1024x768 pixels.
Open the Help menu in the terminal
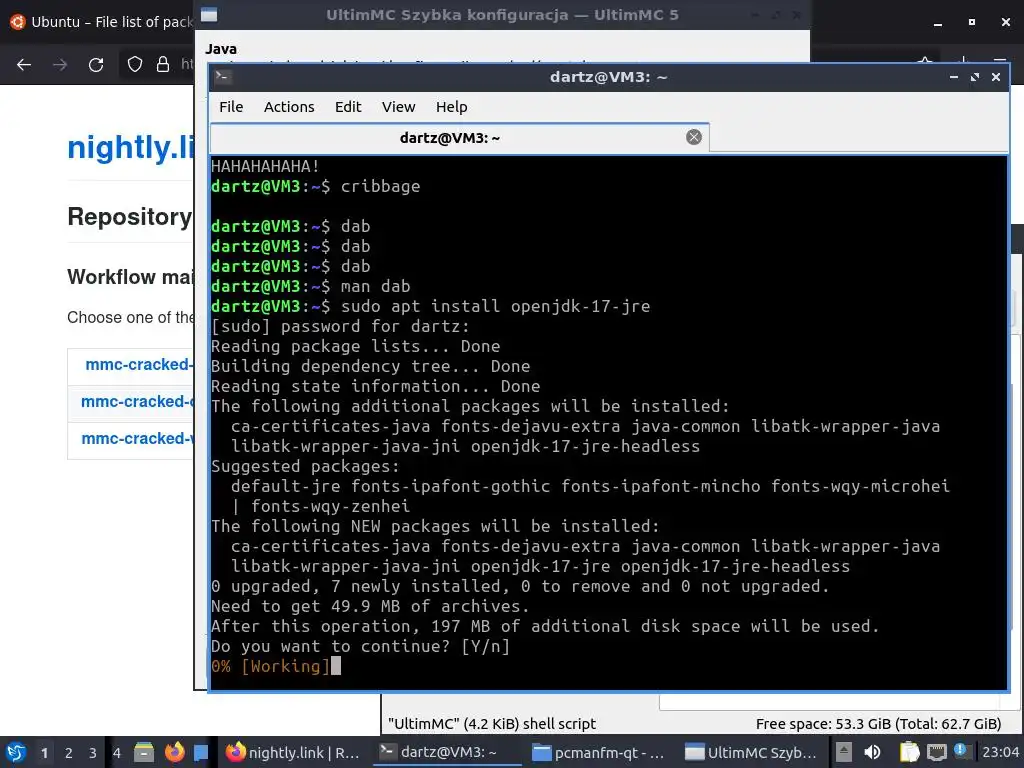point(451,106)
